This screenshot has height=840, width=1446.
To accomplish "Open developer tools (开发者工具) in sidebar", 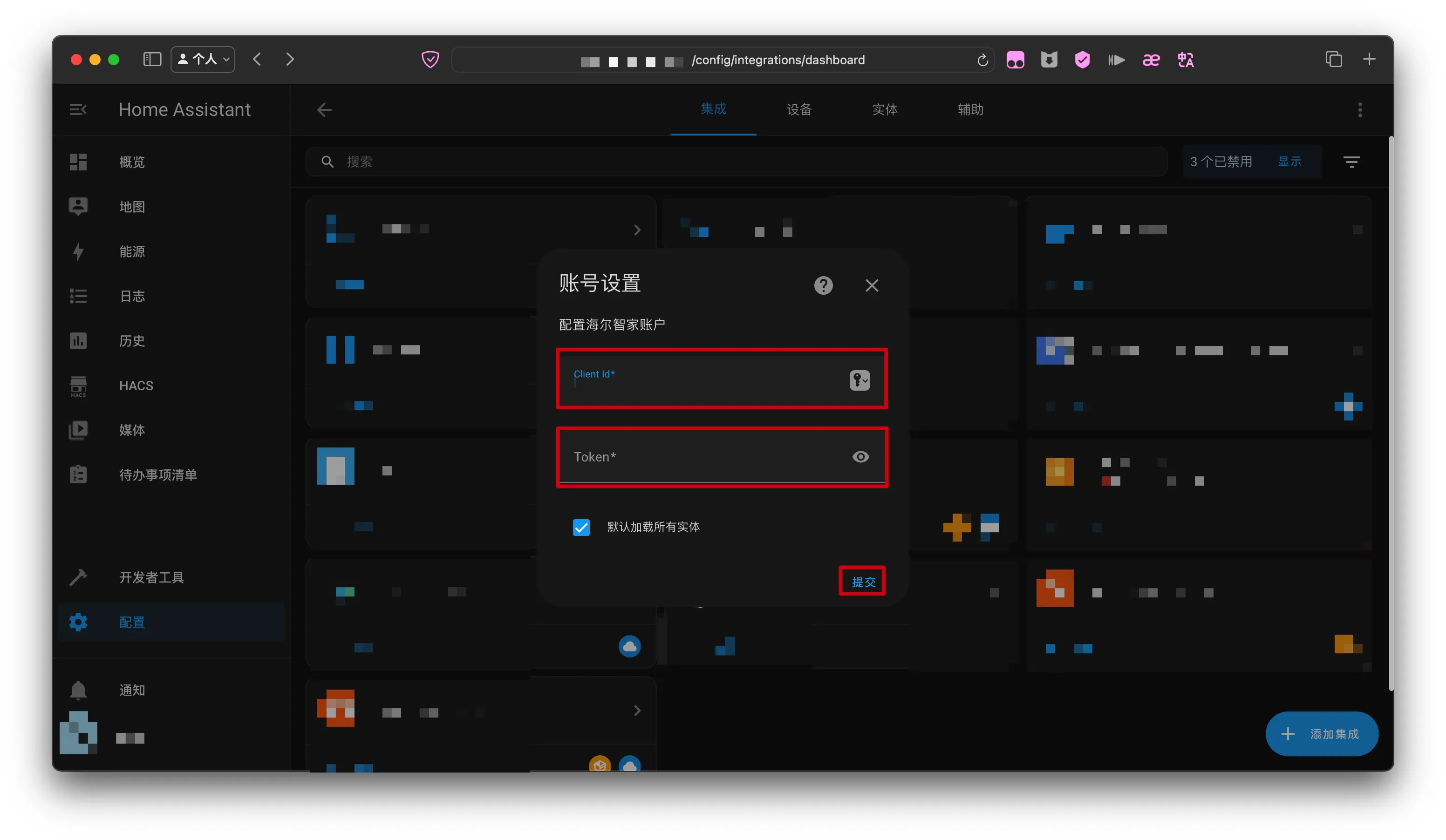I will [x=151, y=577].
